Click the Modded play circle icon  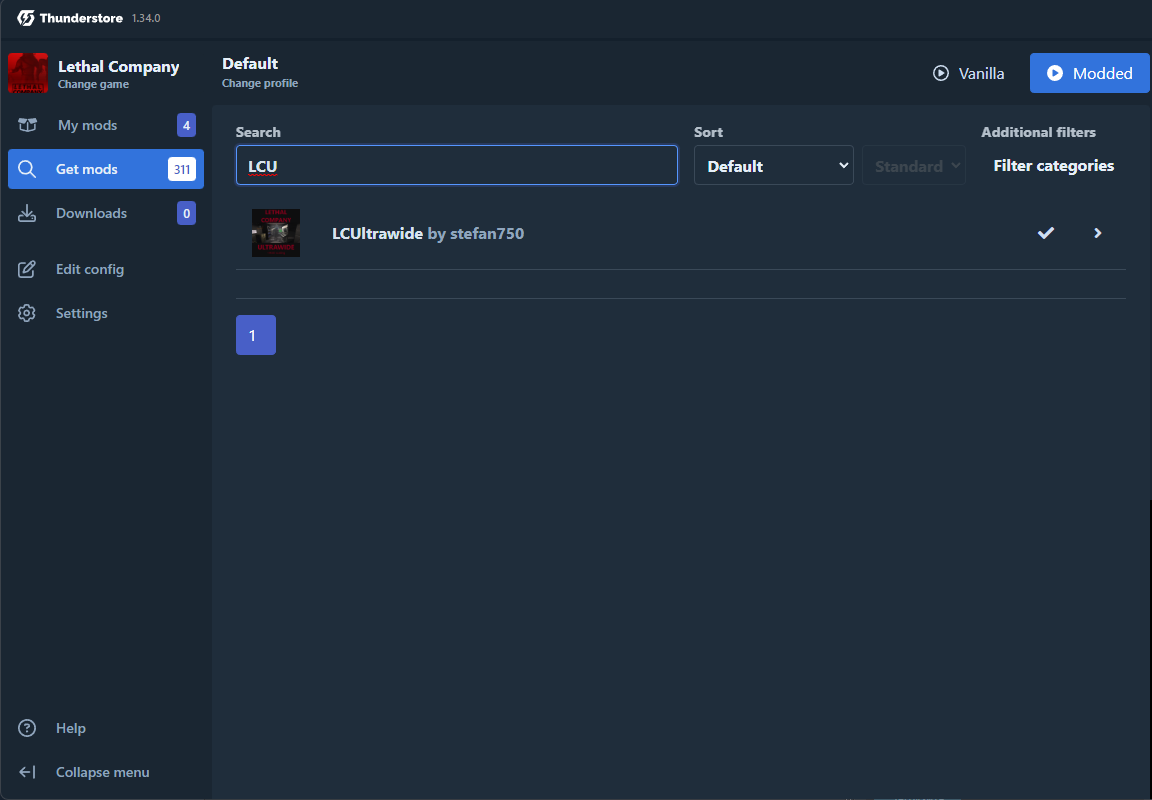[1055, 73]
